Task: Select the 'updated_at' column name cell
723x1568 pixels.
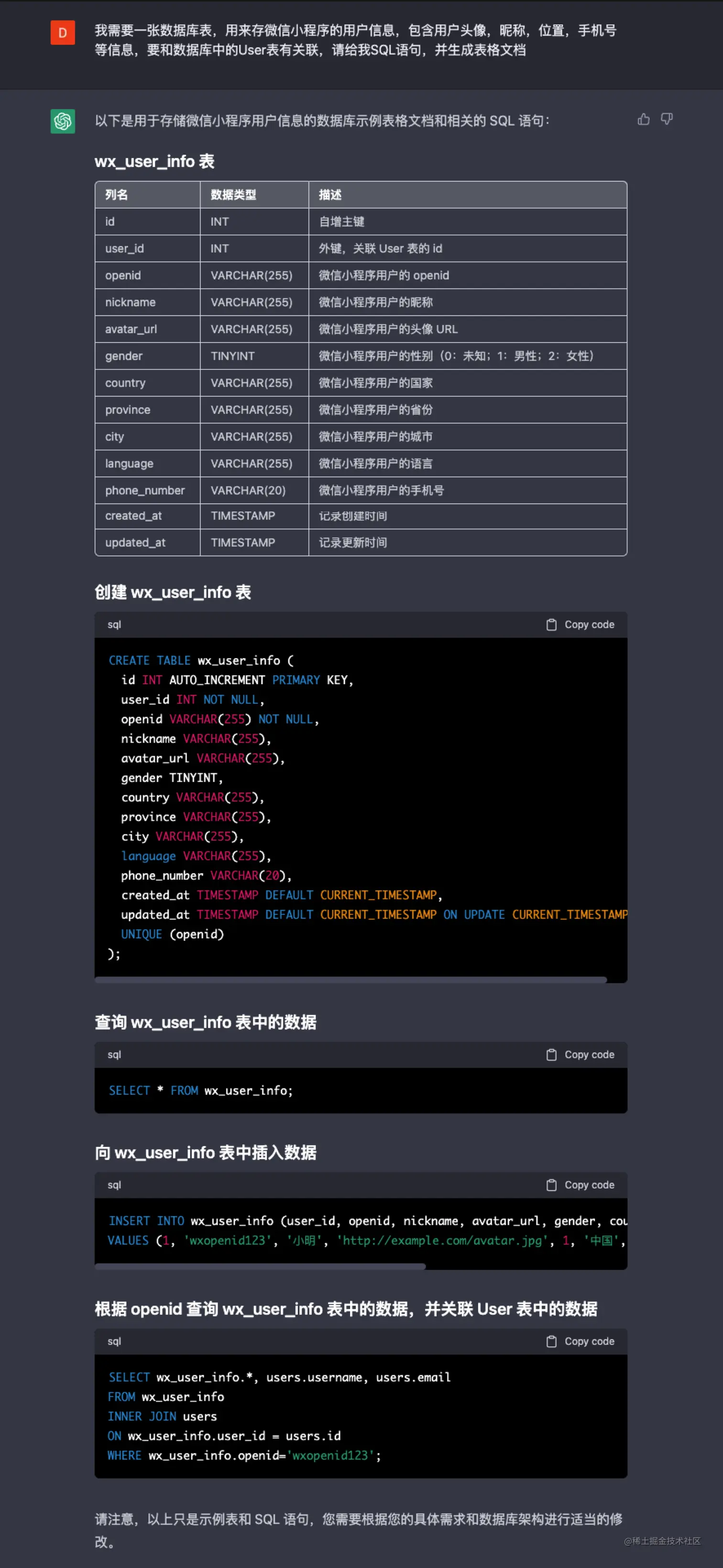Action: pyautogui.click(x=147, y=542)
